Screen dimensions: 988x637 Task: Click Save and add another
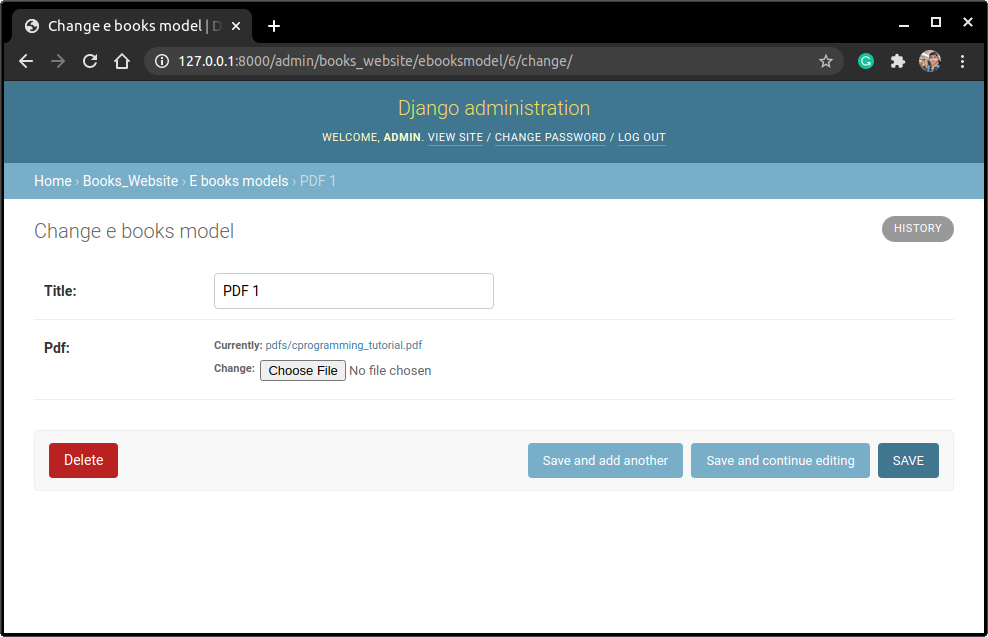tap(605, 460)
